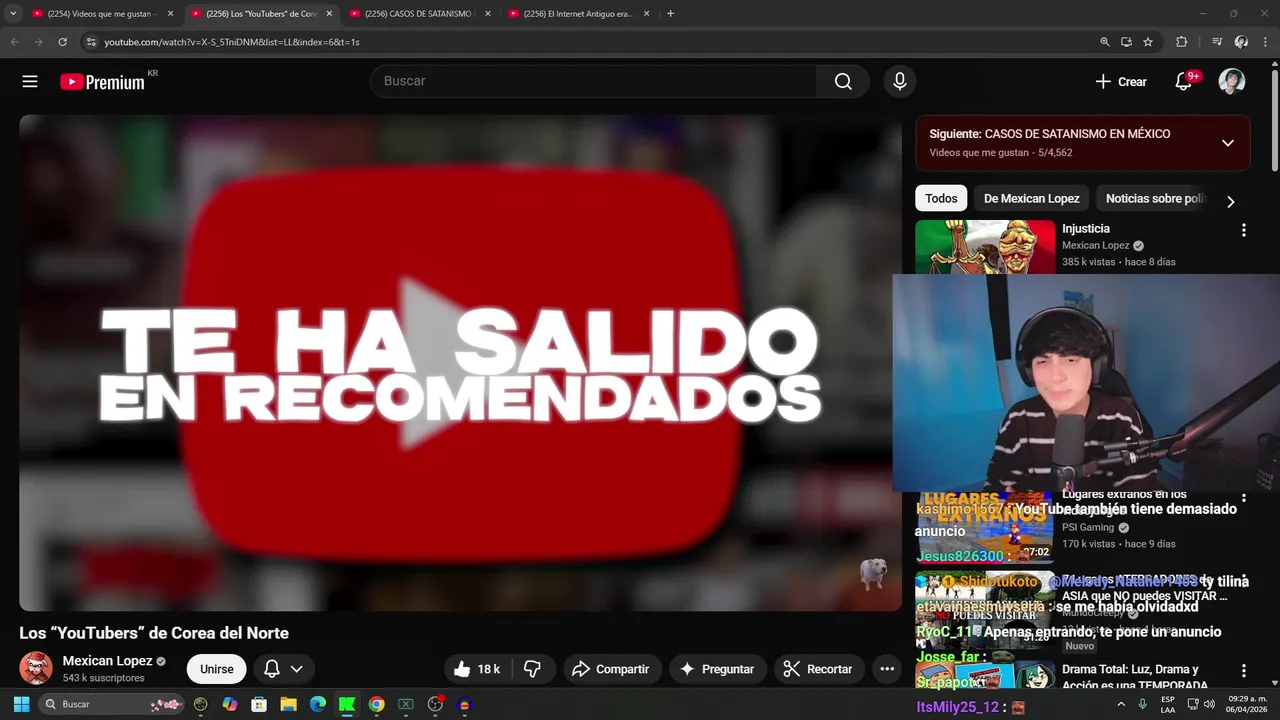Open Microsoft Store from taskbar
This screenshot has height=720, width=1280.
pyautogui.click(x=259, y=704)
